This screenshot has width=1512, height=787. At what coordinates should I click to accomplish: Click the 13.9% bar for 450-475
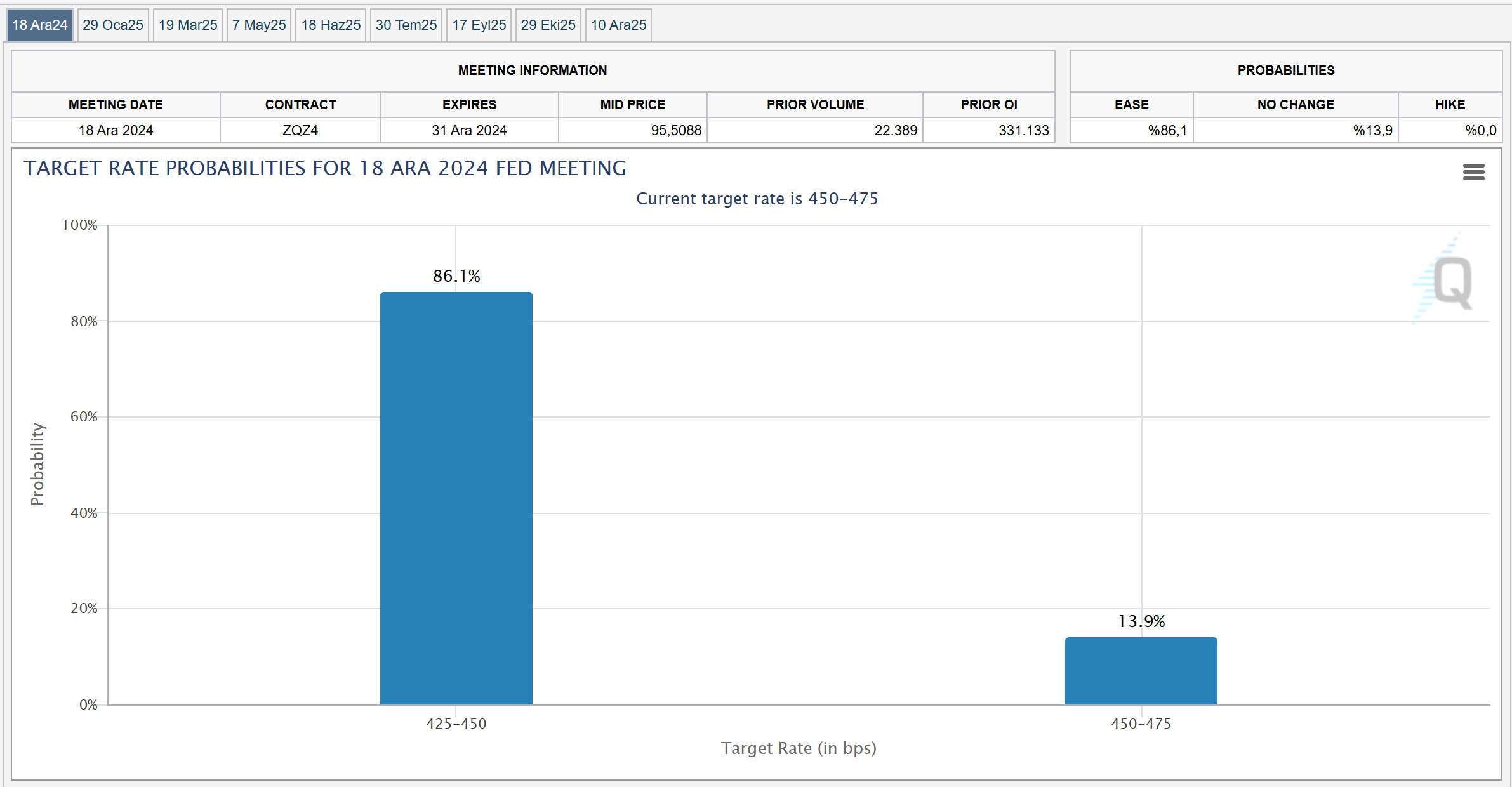point(1141,671)
